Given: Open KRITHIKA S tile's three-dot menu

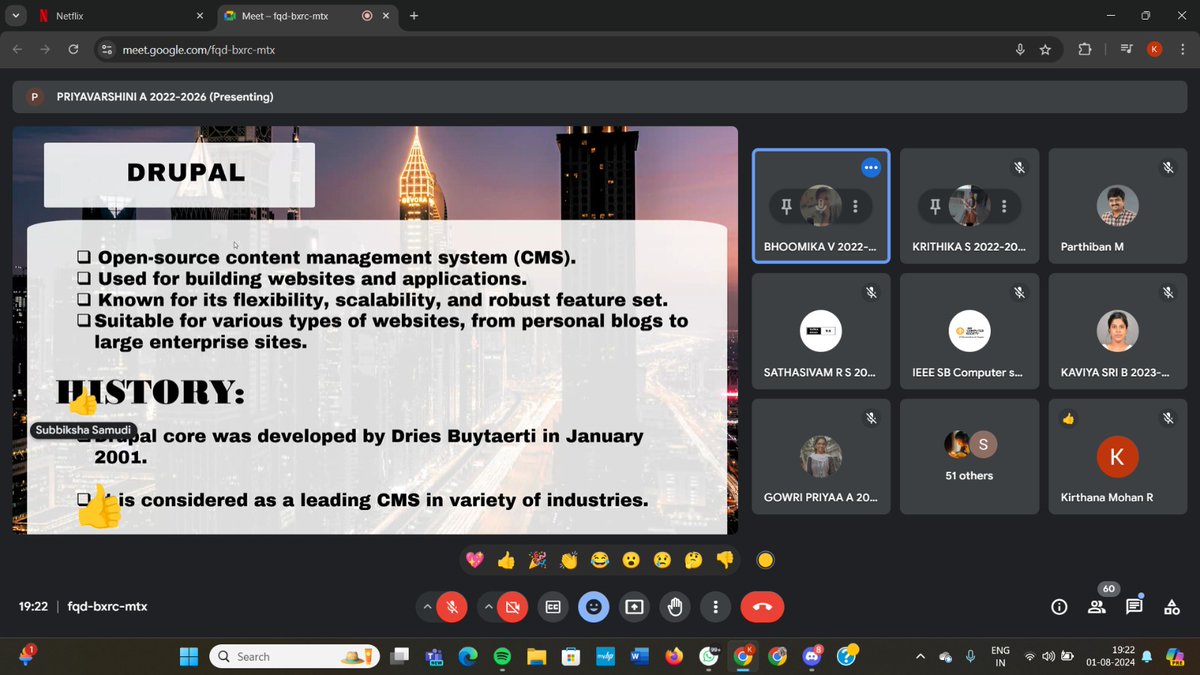Looking at the screenshot, I should pos(1004,206).
